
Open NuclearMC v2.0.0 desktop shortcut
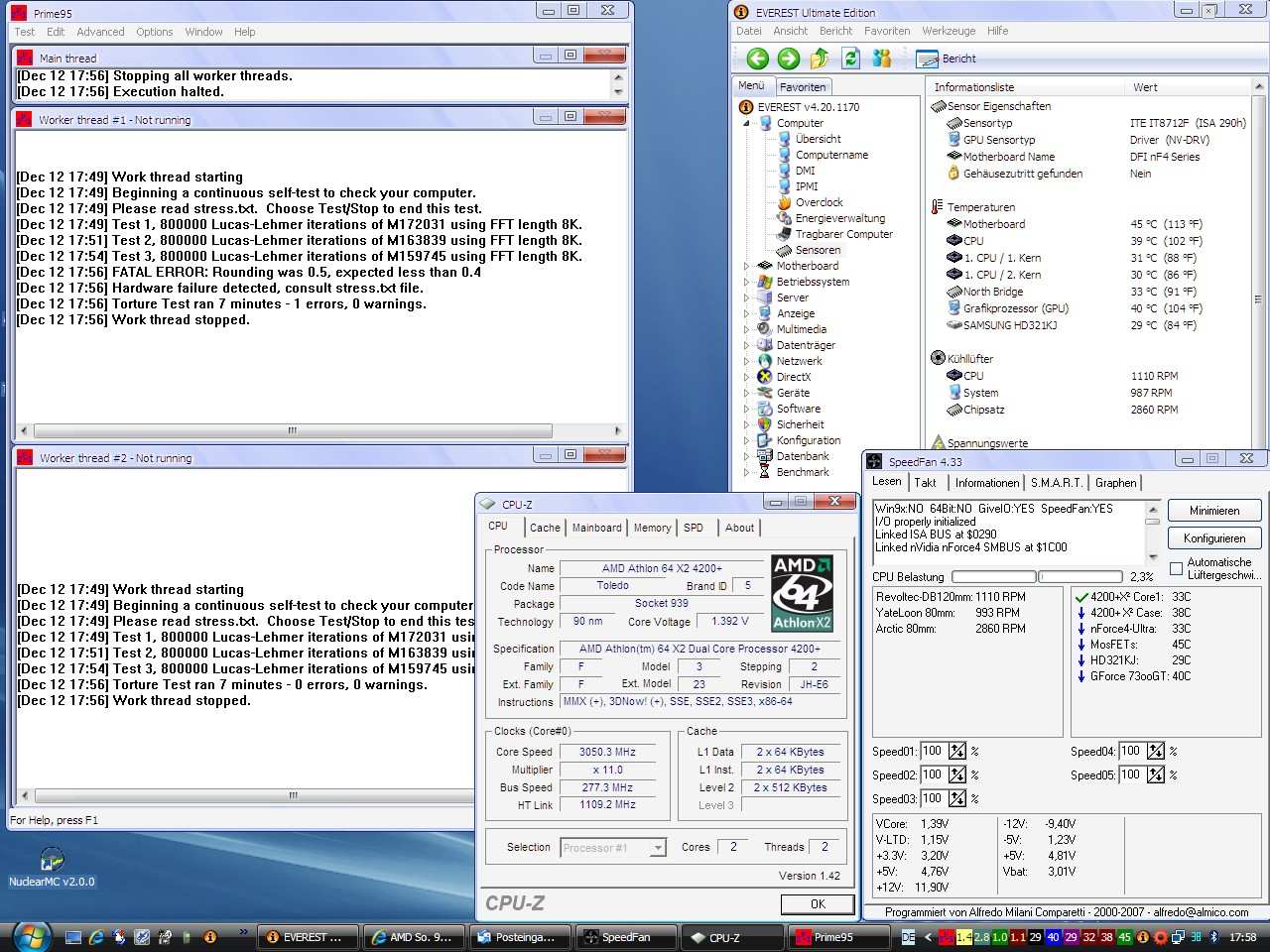[52, 868]
